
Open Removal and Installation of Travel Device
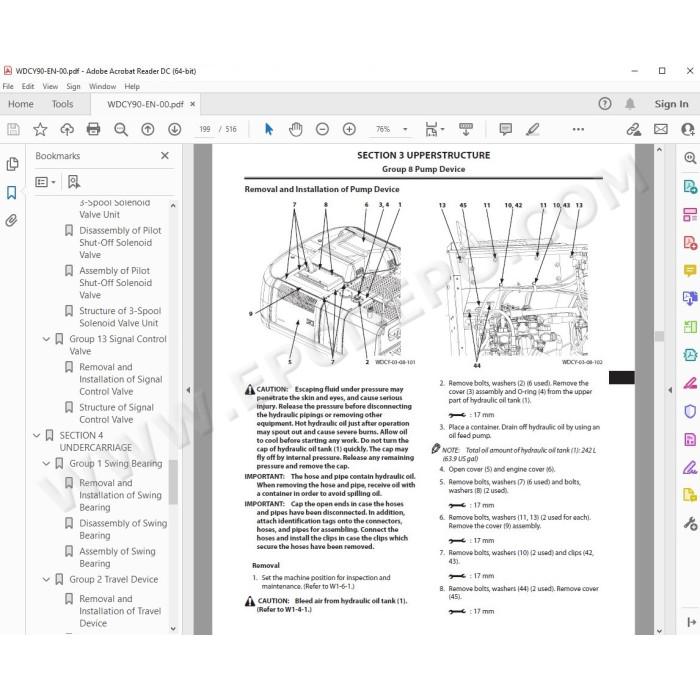[120, 611]
